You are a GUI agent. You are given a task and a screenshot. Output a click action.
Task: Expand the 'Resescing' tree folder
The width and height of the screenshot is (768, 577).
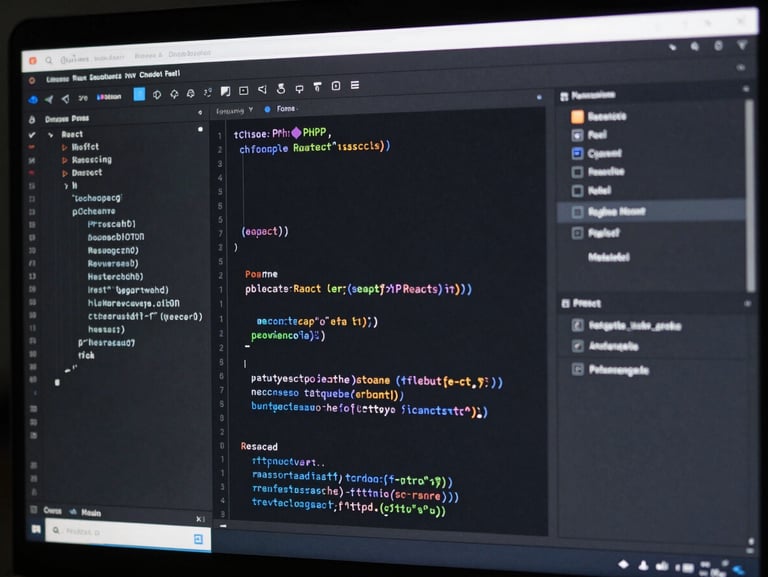tap(64, 160)
